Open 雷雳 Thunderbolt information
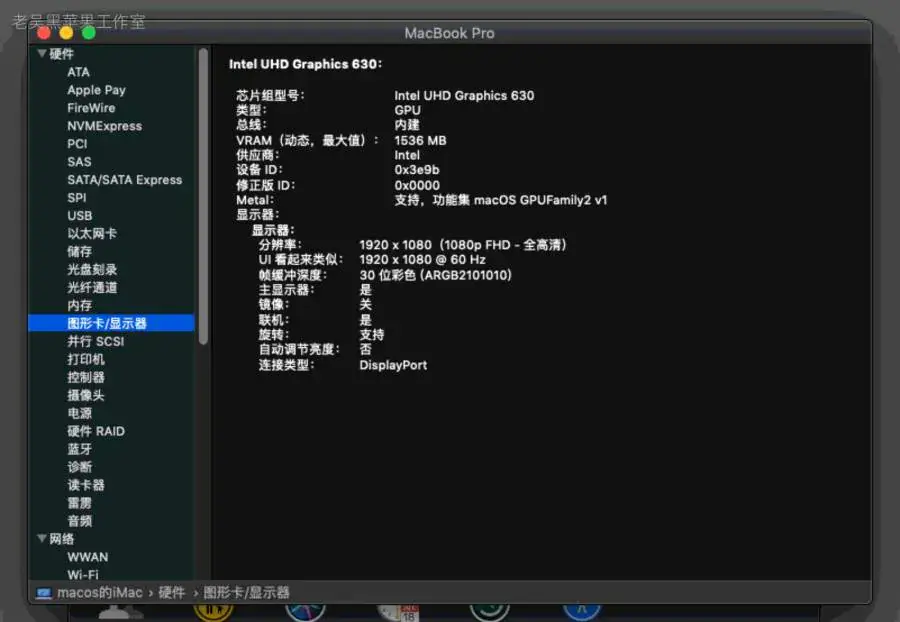Image resolution: width=900 pixels, height=622 pixels. pyautogui.click(x=79, y=503)
